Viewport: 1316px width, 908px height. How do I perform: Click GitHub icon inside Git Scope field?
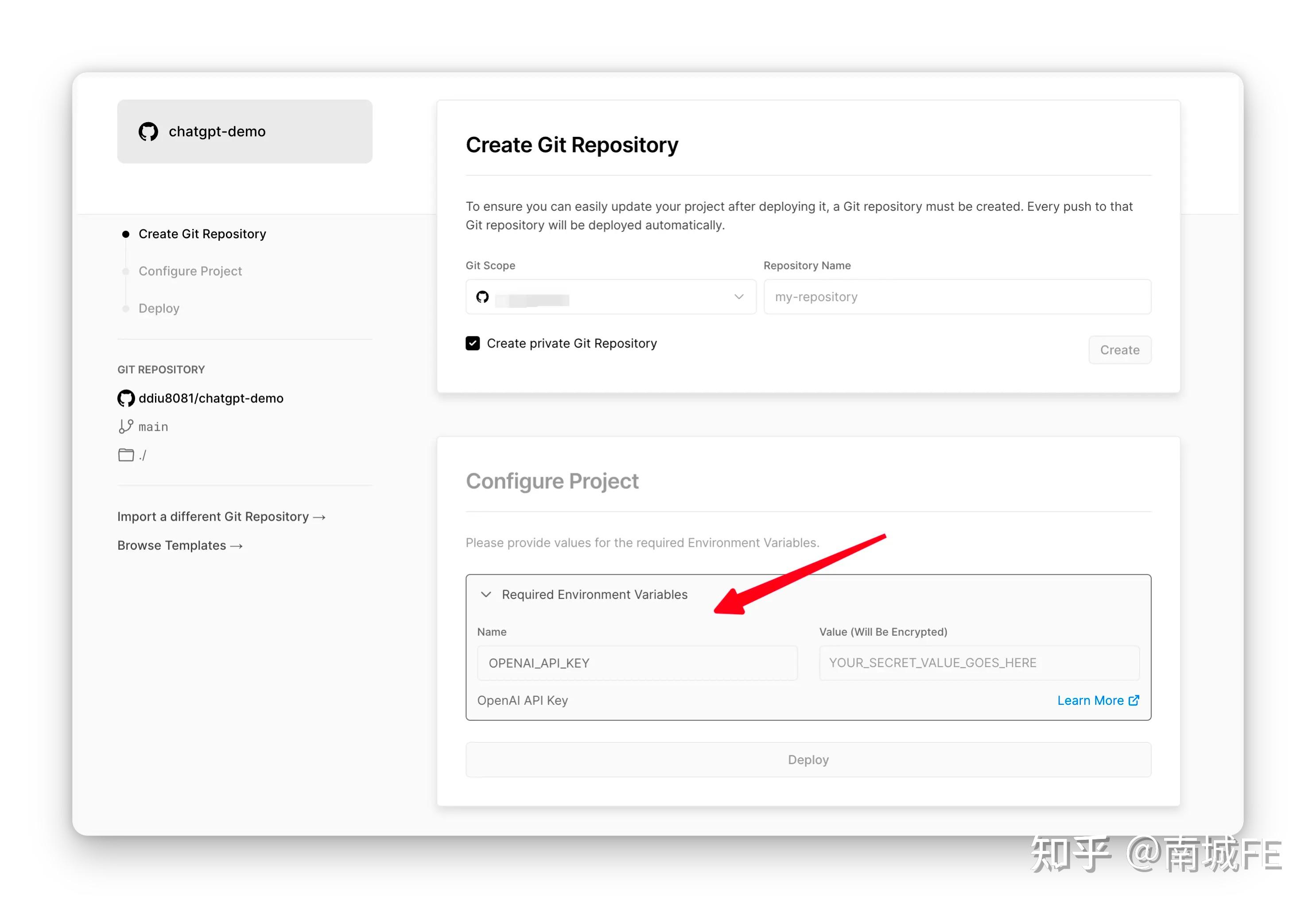(x=482, y=297)
